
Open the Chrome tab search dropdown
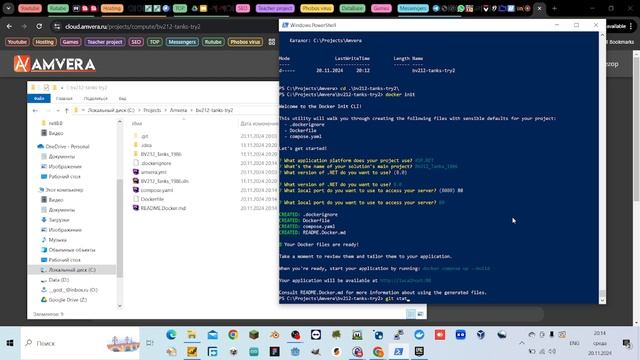click(8, 9)
